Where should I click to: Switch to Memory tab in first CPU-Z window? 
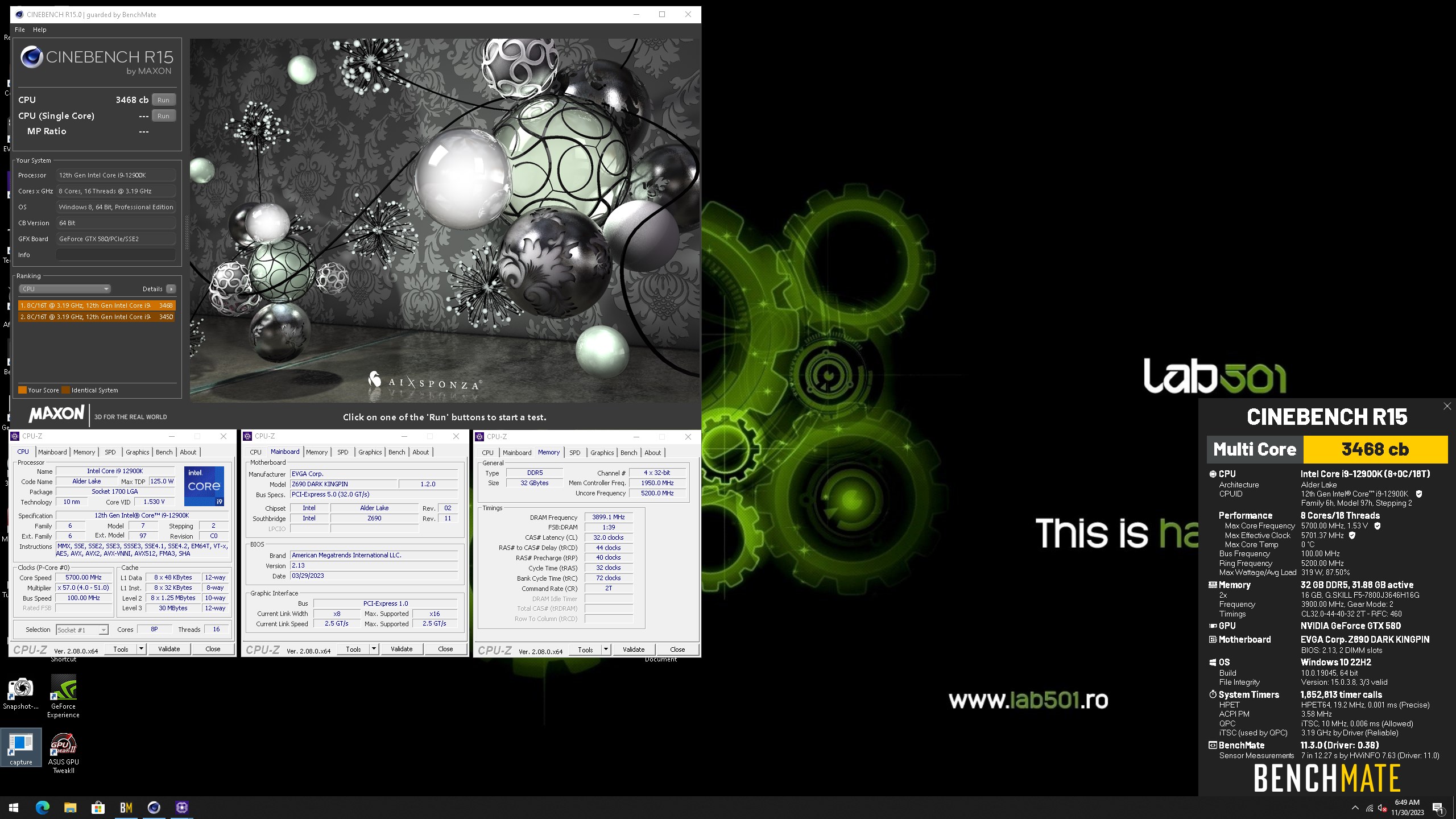[84, 452]
